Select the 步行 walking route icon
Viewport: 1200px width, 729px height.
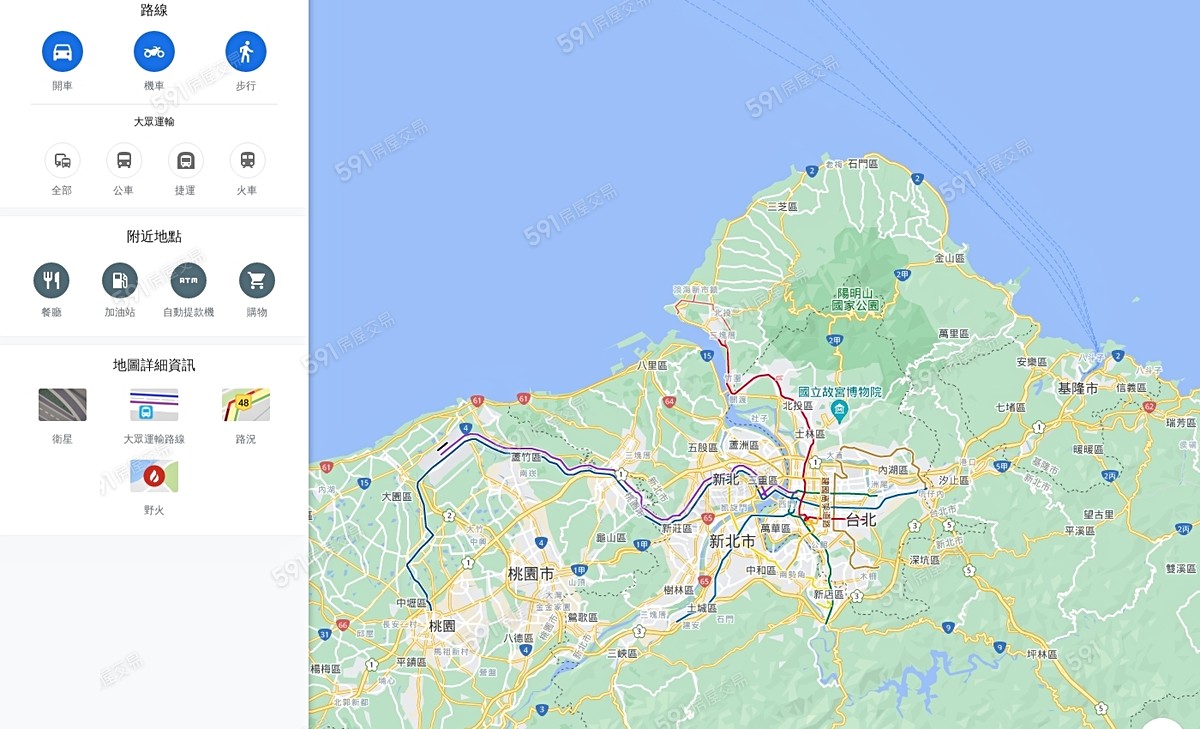(x=246, y=51)
